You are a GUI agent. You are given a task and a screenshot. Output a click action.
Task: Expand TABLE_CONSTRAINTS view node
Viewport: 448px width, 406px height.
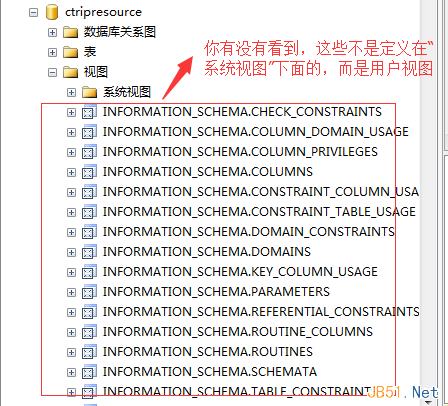coord(71,392)
